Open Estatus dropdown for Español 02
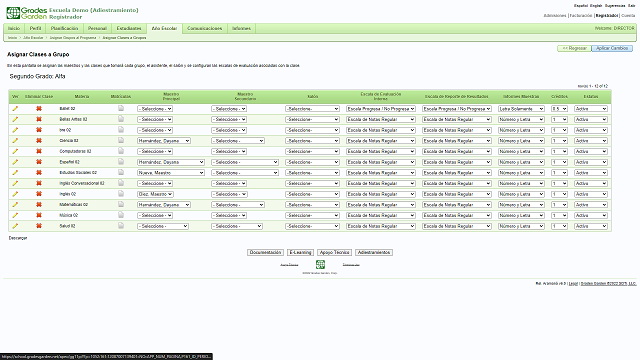The height and width of the screenshot is (360, 640). 591,162
